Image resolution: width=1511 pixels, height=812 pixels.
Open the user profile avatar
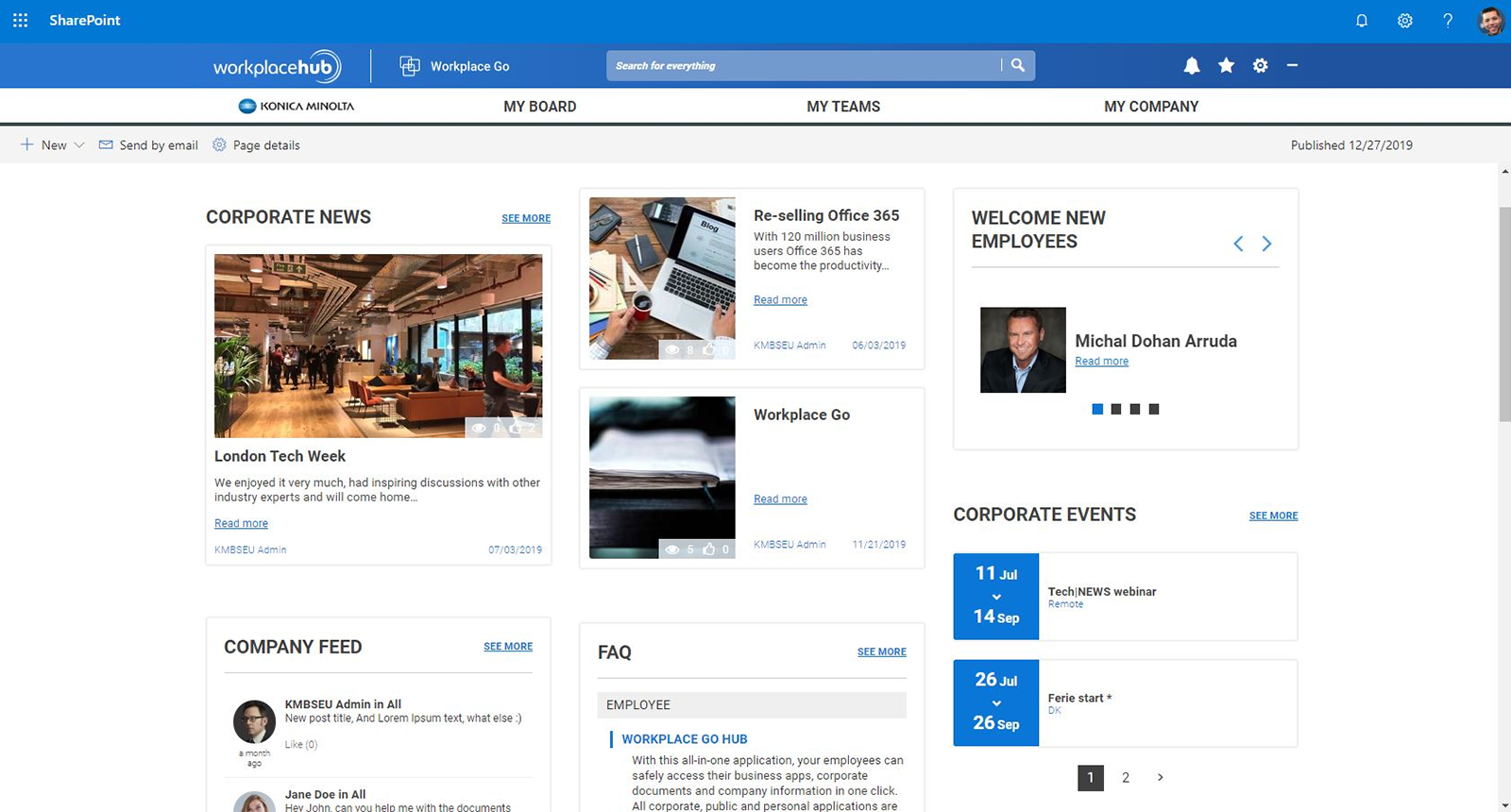[1491, 21]
